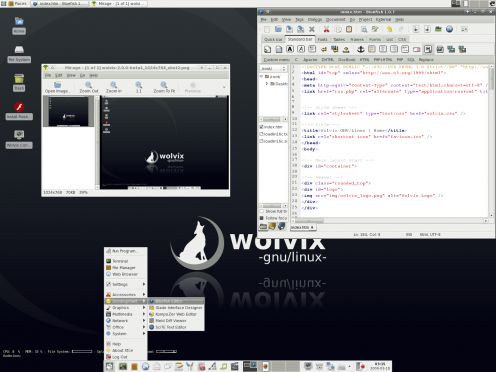Open the Document menu in Bluefish
Viewport: 496px width, 372px height.
point(336,20)
